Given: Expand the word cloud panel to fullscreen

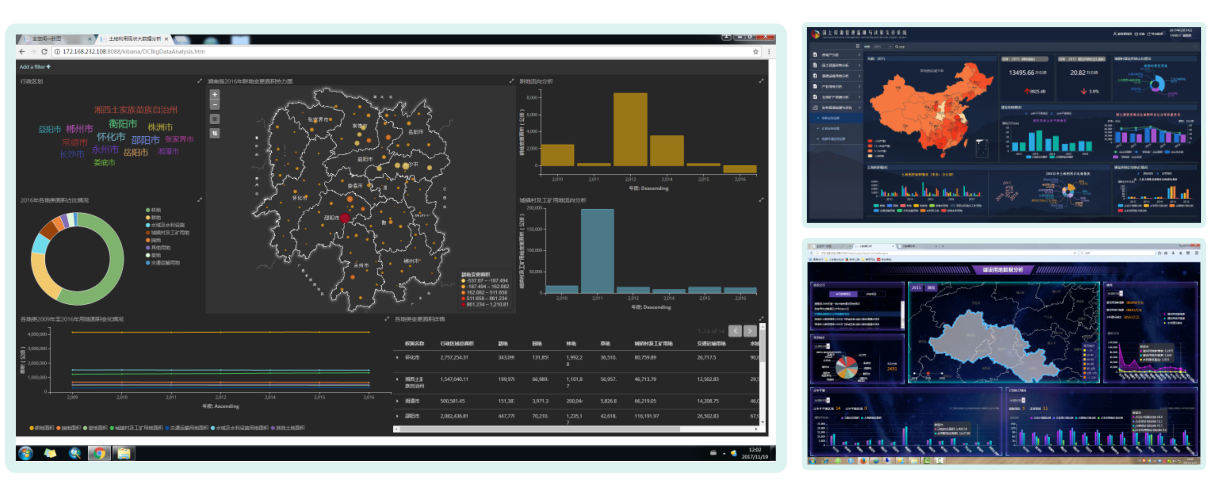Looking at the screenshot, I should (199, 80).
